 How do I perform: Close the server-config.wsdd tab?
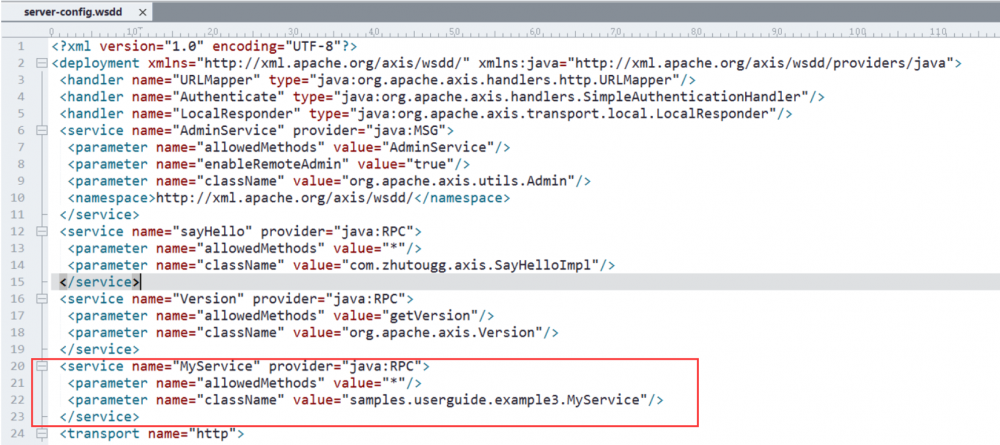(142, 13)
